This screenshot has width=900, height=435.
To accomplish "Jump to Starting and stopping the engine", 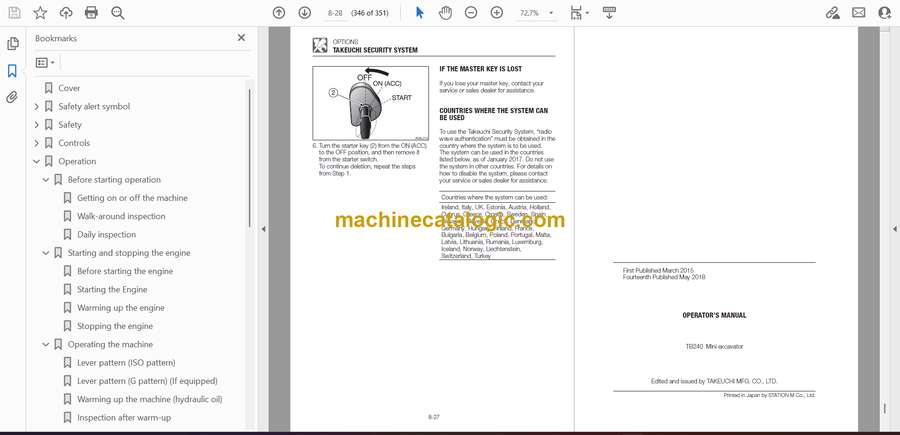I will tap(129, 253).
